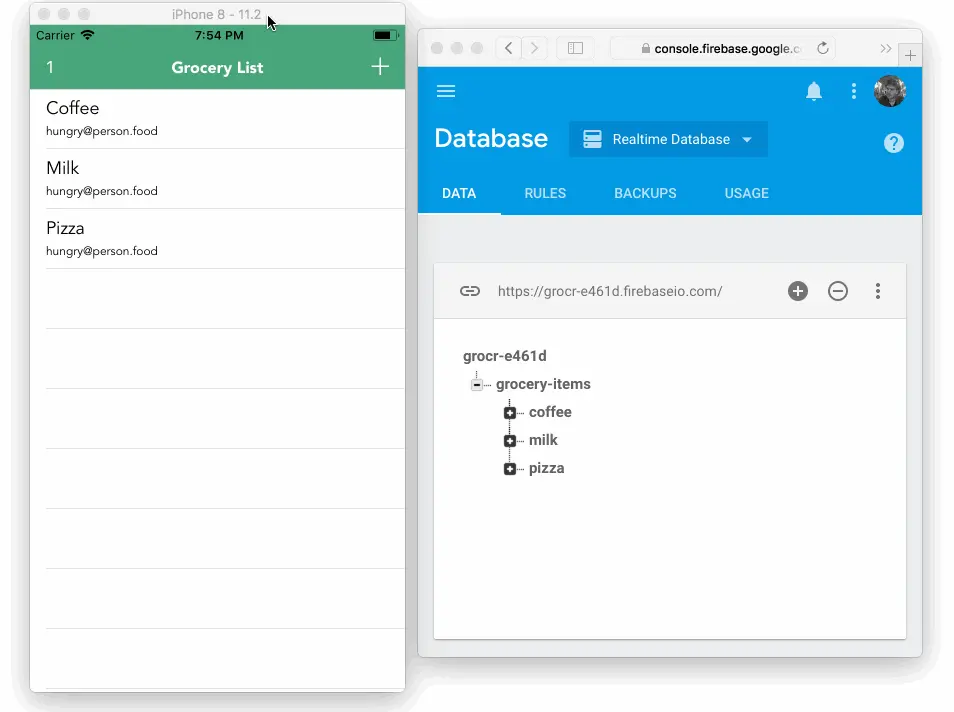Open a new Safari tab
954x712 pixels.
910,56
